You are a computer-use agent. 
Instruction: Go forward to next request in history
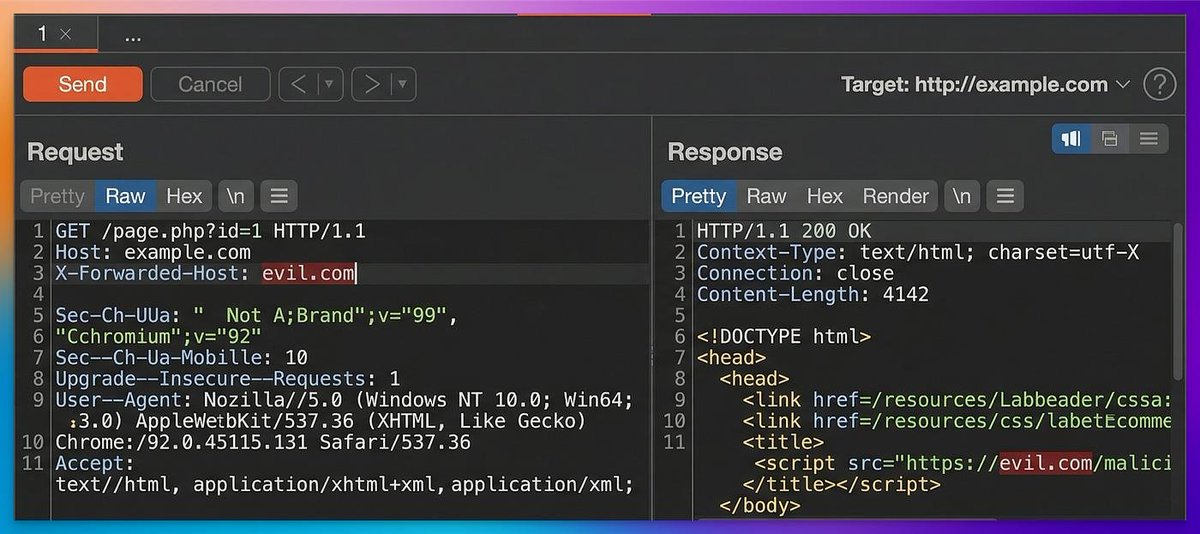point(371,84)
